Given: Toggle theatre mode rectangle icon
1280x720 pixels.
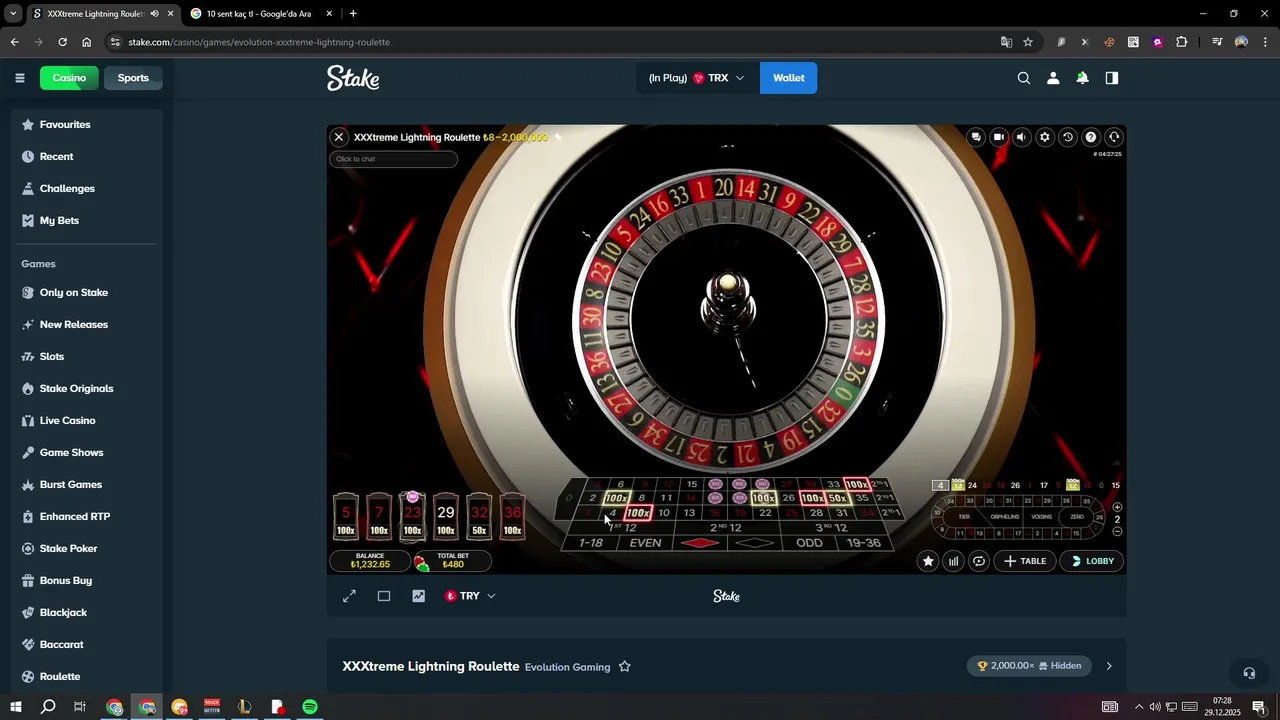Looking at the screenshot, I should (x=384, y=596).
